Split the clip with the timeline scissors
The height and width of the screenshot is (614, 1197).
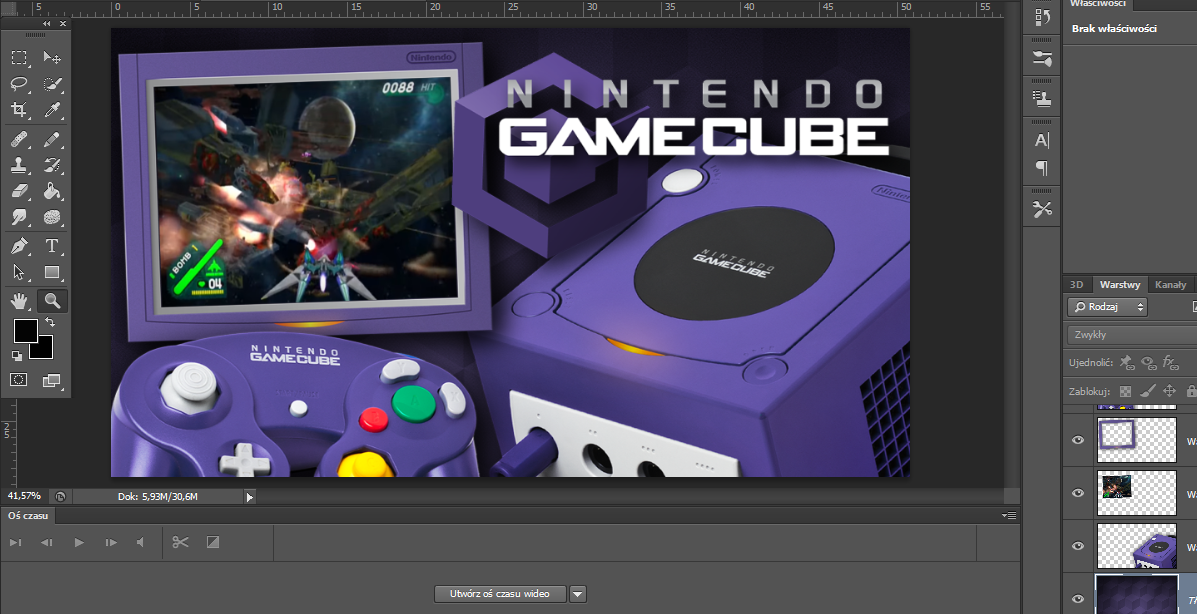click(180, 542)
